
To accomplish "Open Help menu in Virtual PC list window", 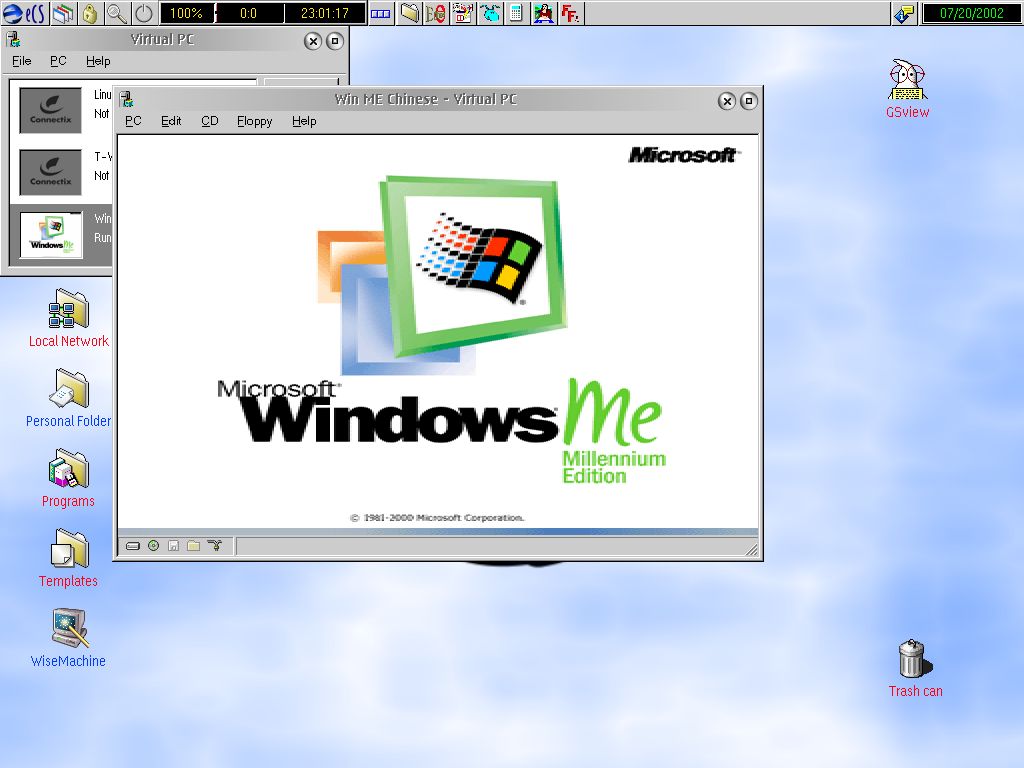I will [x=98, y=61].
